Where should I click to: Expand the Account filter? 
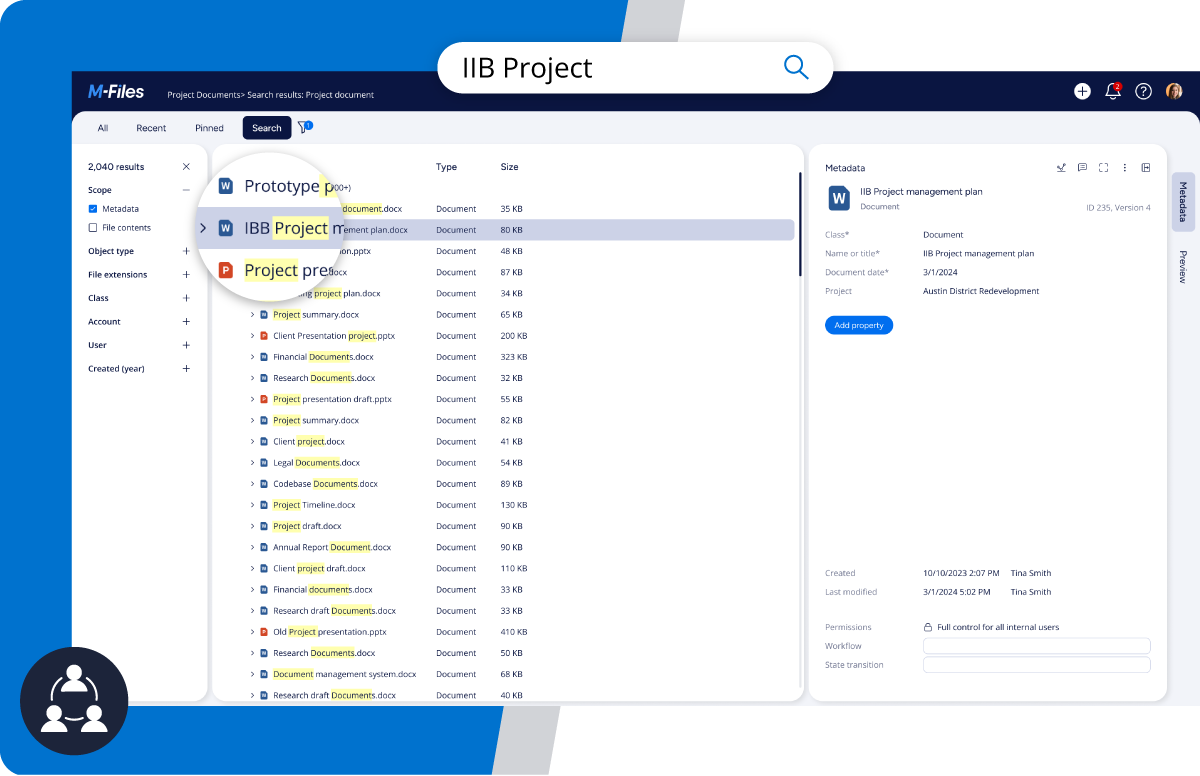[186, 321]
